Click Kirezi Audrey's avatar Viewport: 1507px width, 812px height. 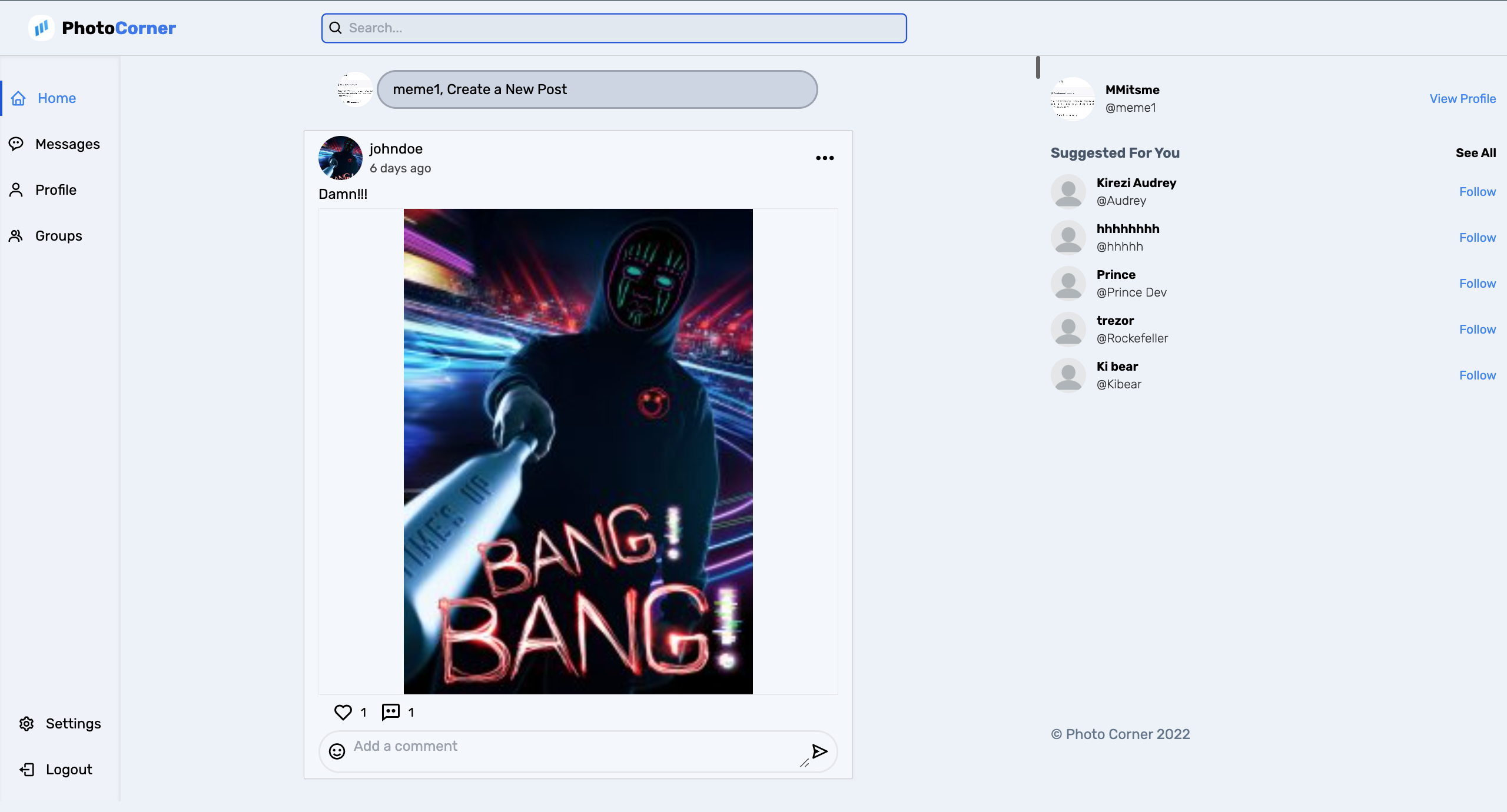pos(1068,191)
